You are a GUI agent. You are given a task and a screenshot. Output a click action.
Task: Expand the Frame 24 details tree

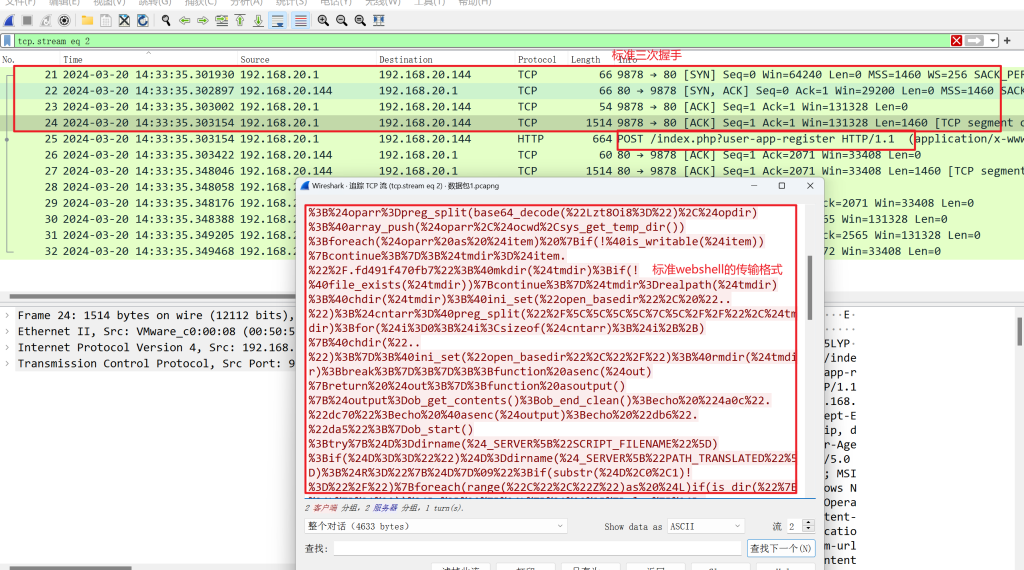(8, 315)
